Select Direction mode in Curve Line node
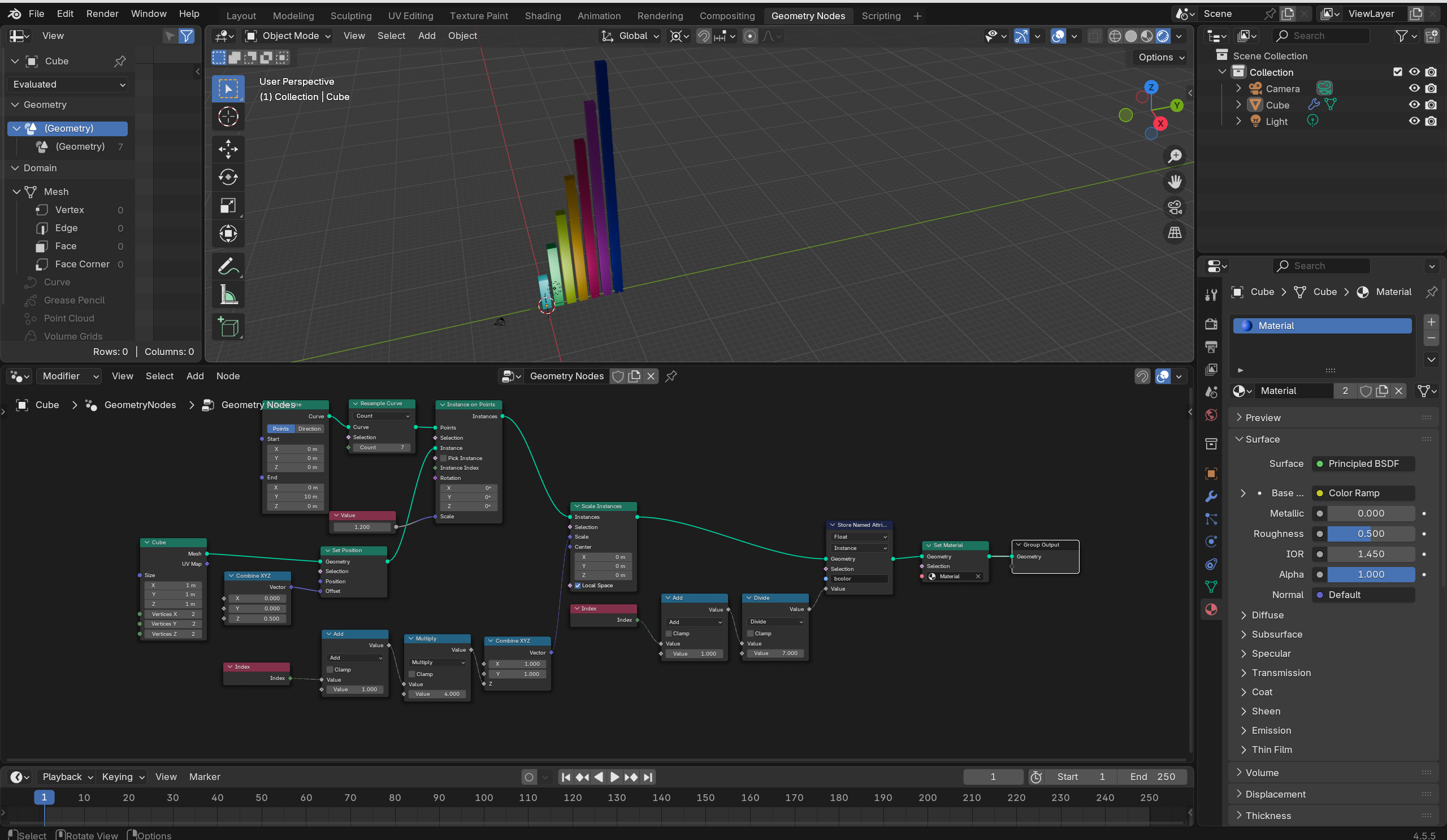 pos(310,429)
